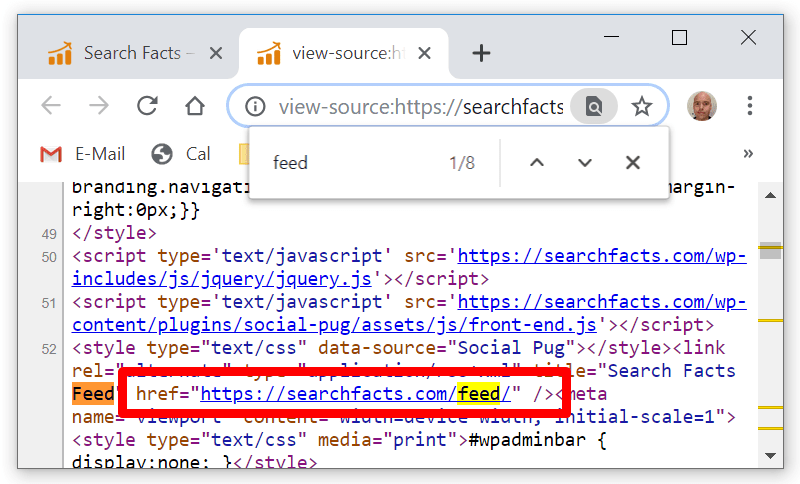Bookmark this page with the star
This screenshot has height=484, width=800.
[x=641, y=107]
